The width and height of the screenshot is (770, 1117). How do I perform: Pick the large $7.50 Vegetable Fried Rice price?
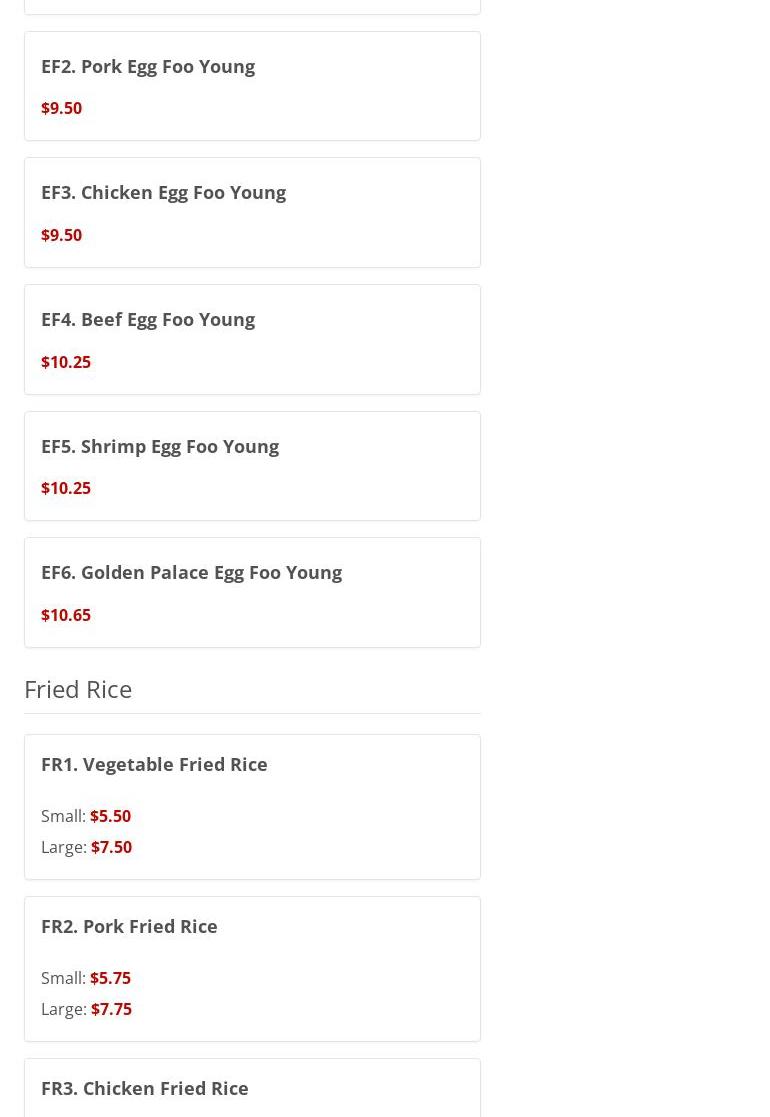click(111, 847)
